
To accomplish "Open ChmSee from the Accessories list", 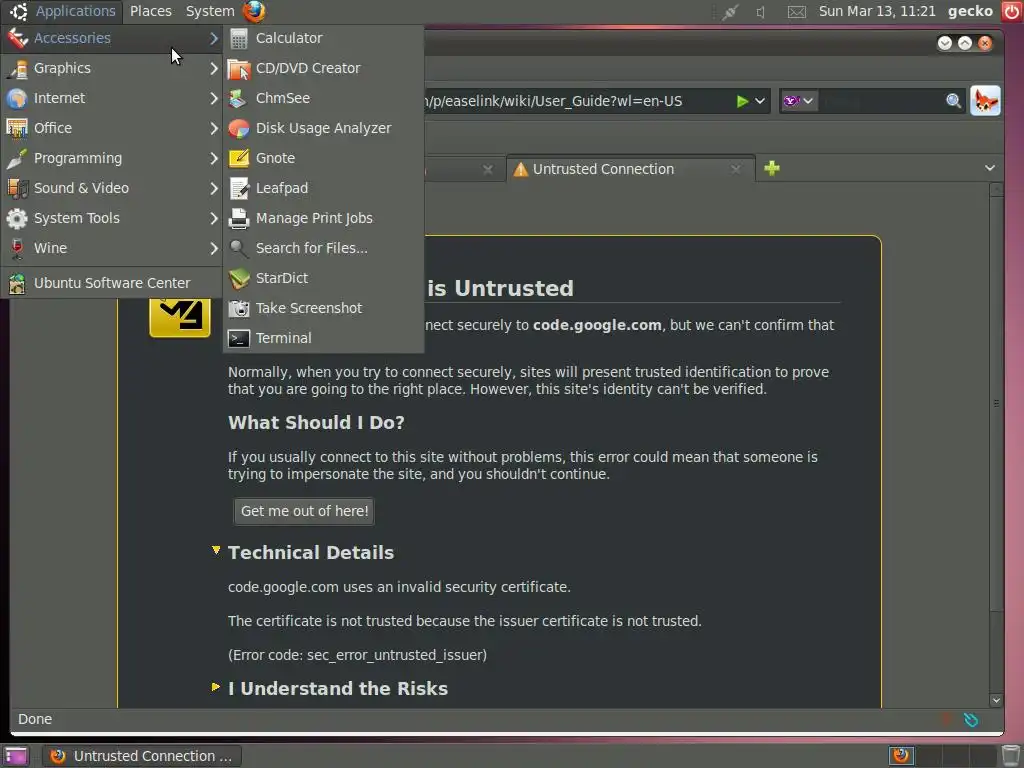I will (323, 98).
